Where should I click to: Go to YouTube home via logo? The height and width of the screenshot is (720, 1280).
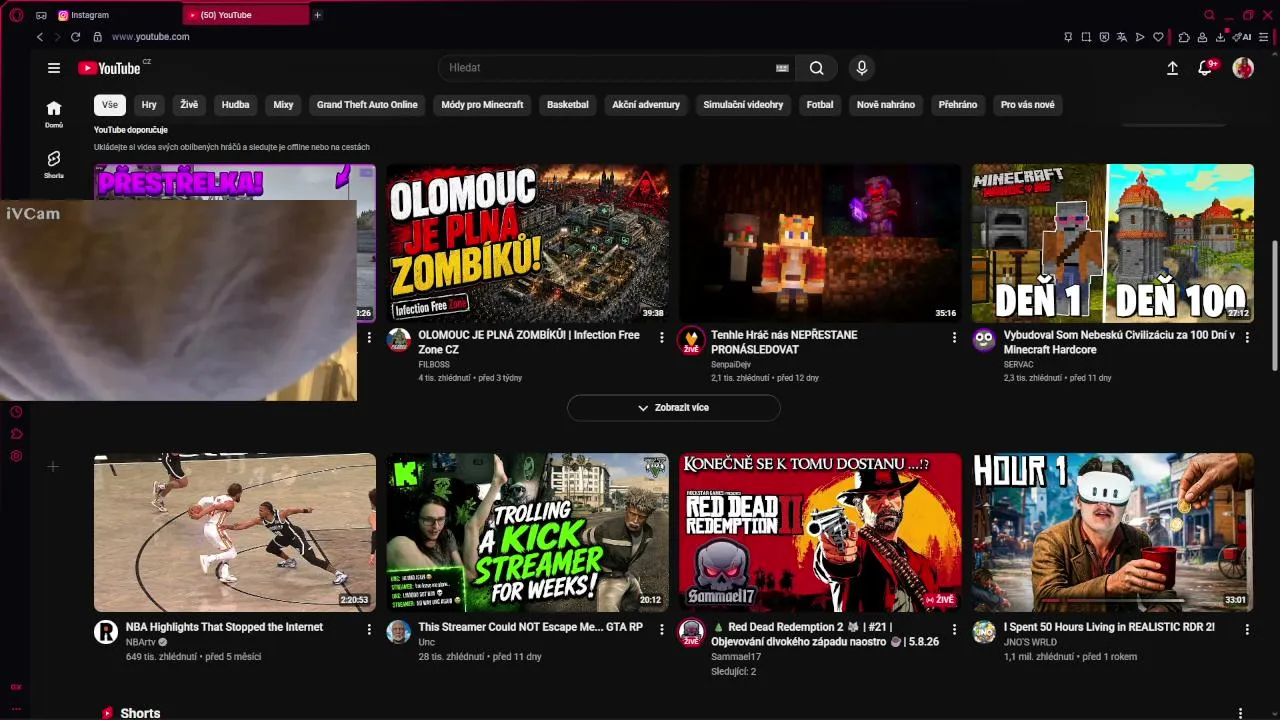tap(108, 68)
